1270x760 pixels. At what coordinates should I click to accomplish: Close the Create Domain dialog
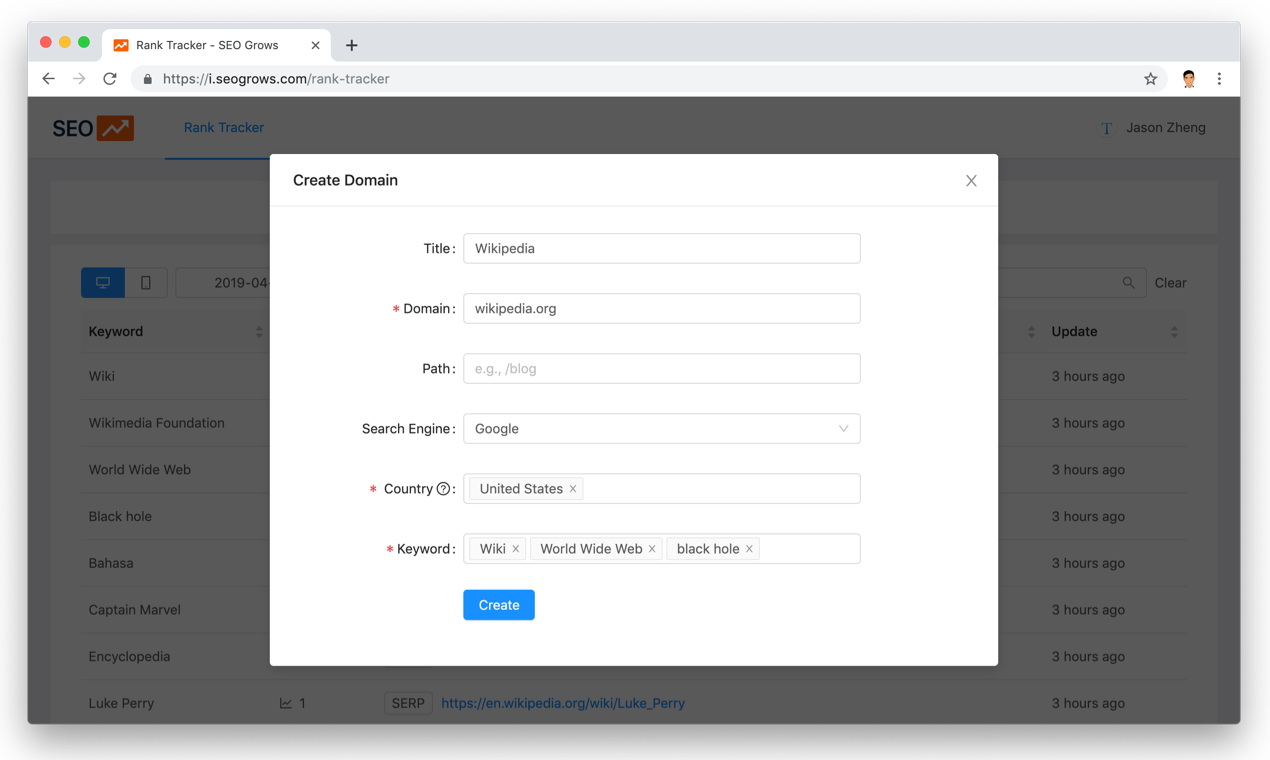pyautogui.click(x=971, y=181)
